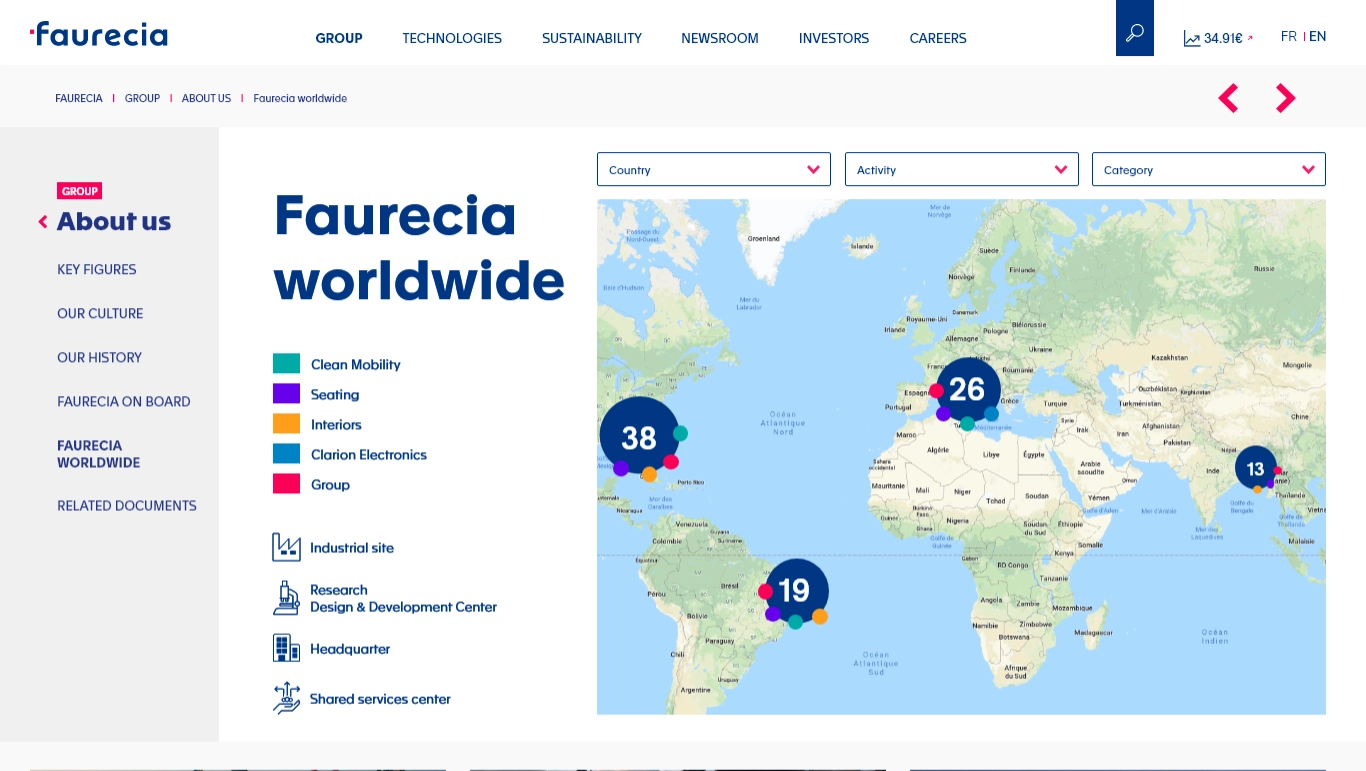Click FAURECIA in the breadcrumb
This screenshot has width=1366, height=771.
(x=79, y=98)
